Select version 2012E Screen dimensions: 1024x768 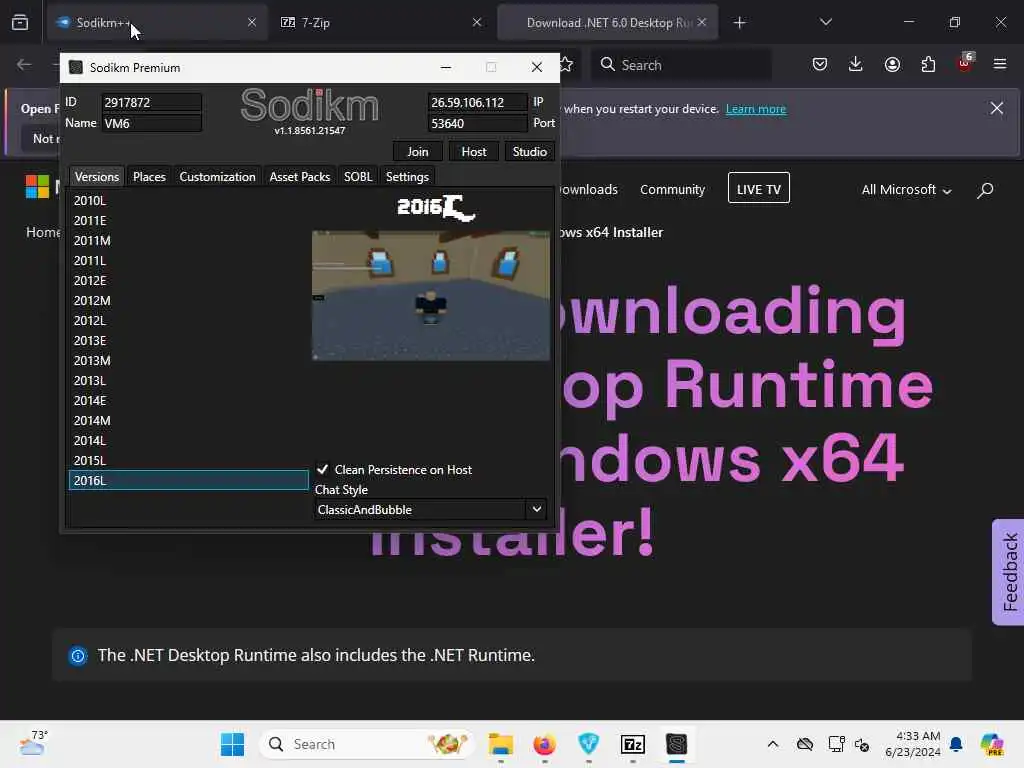coord(189,280)
